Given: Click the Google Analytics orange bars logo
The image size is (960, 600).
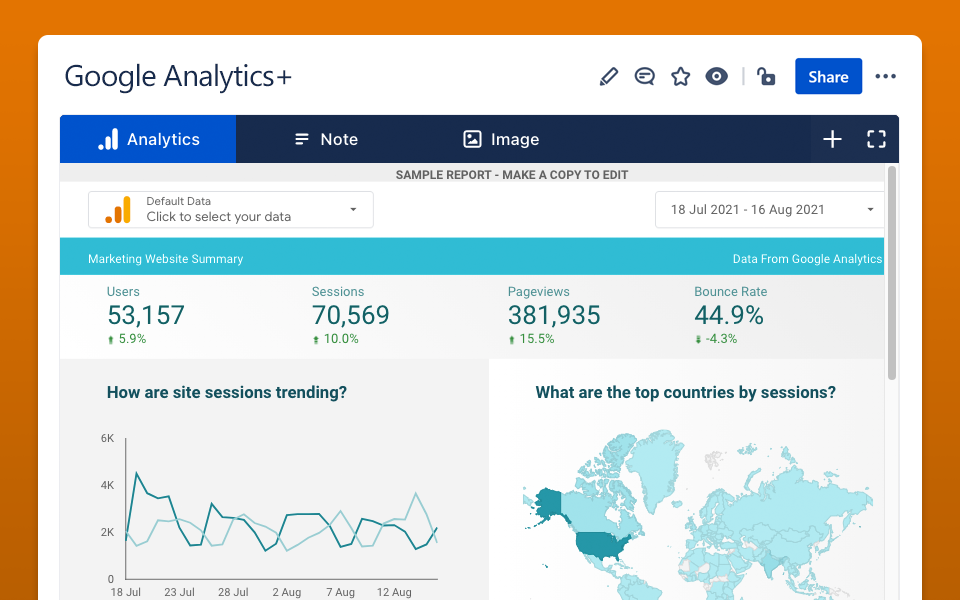Looking at the screenshot, I should coord(118,209).
